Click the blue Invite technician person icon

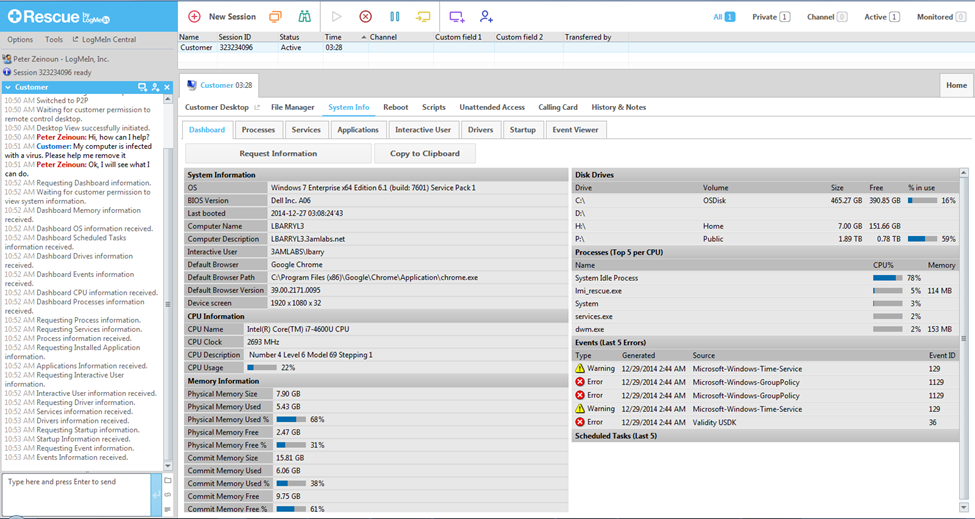point(486,17)
